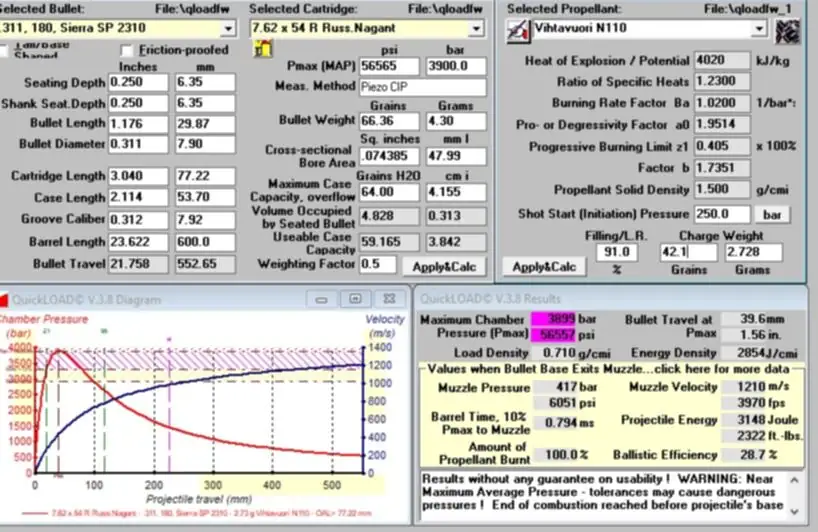Click the Charge Weight grains field

(x=688, y=252)
